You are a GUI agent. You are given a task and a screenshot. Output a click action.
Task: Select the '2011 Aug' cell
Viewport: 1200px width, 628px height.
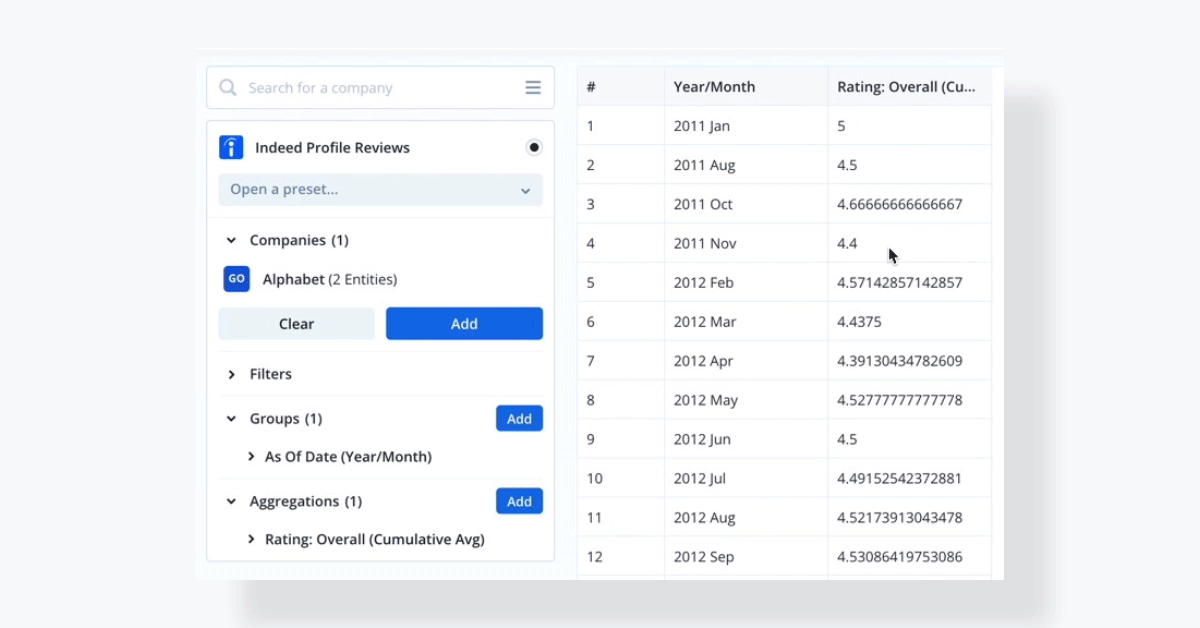click(x=746, y=165)
